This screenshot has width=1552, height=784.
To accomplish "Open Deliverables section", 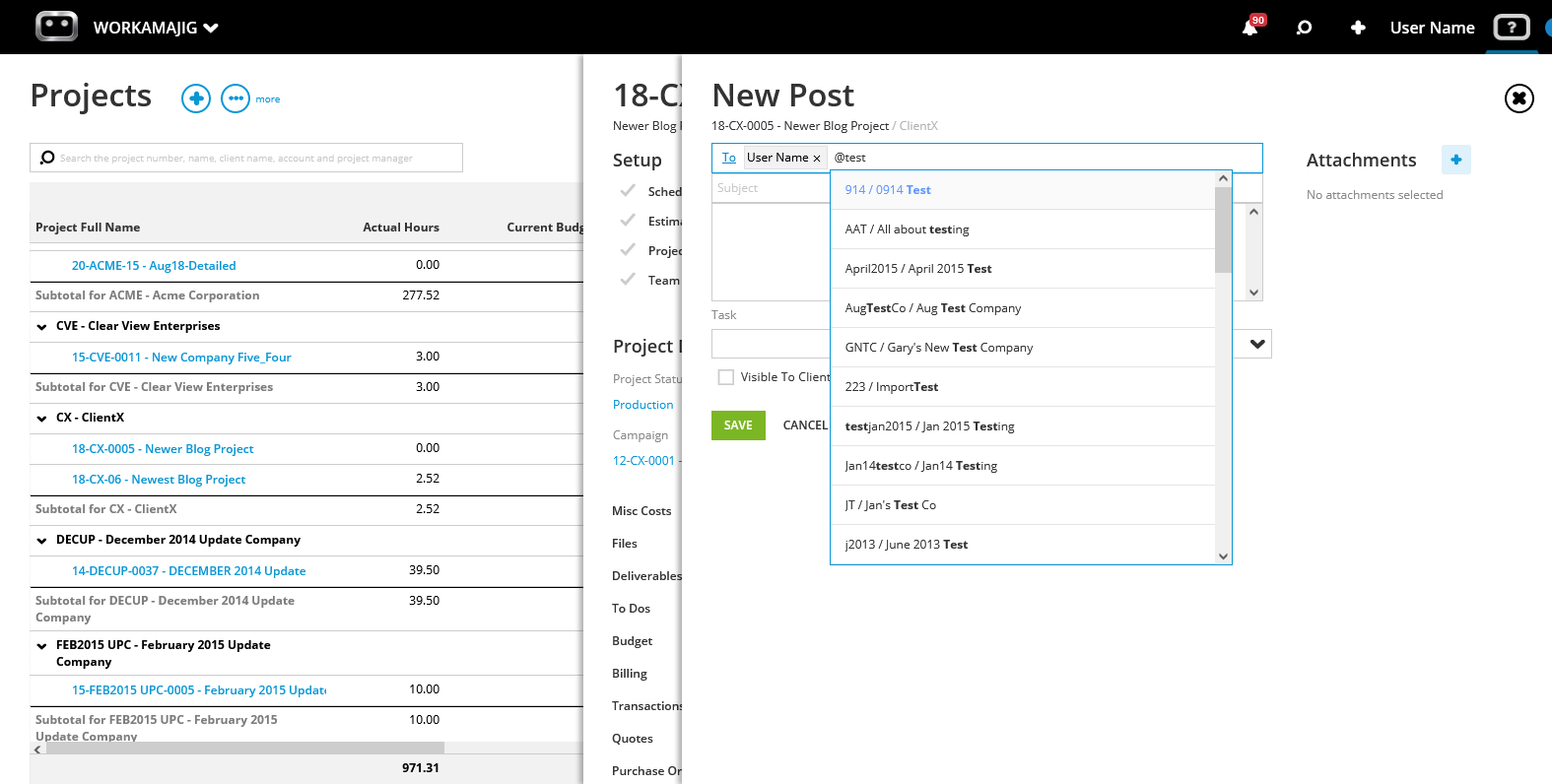I will point(646,576).
